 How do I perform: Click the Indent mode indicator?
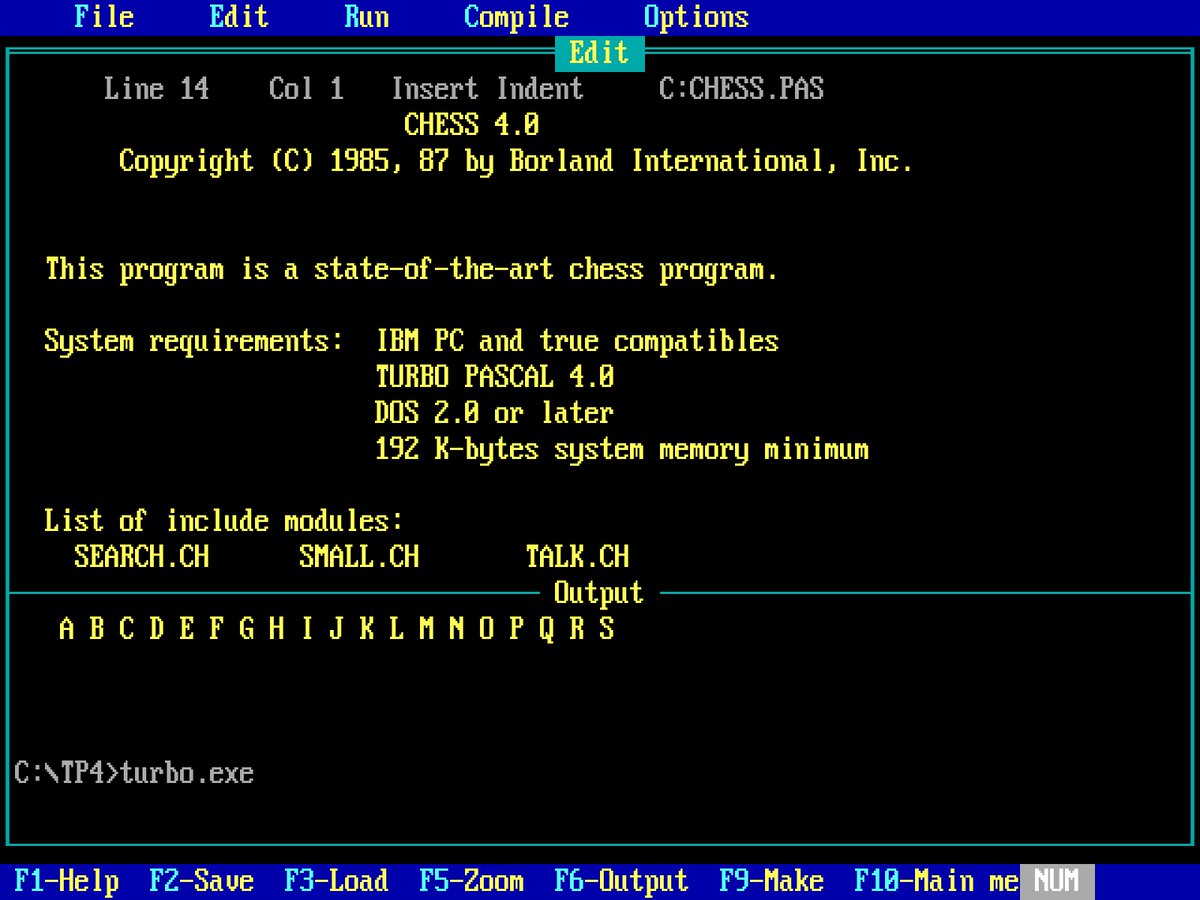[x=539, y=89]
